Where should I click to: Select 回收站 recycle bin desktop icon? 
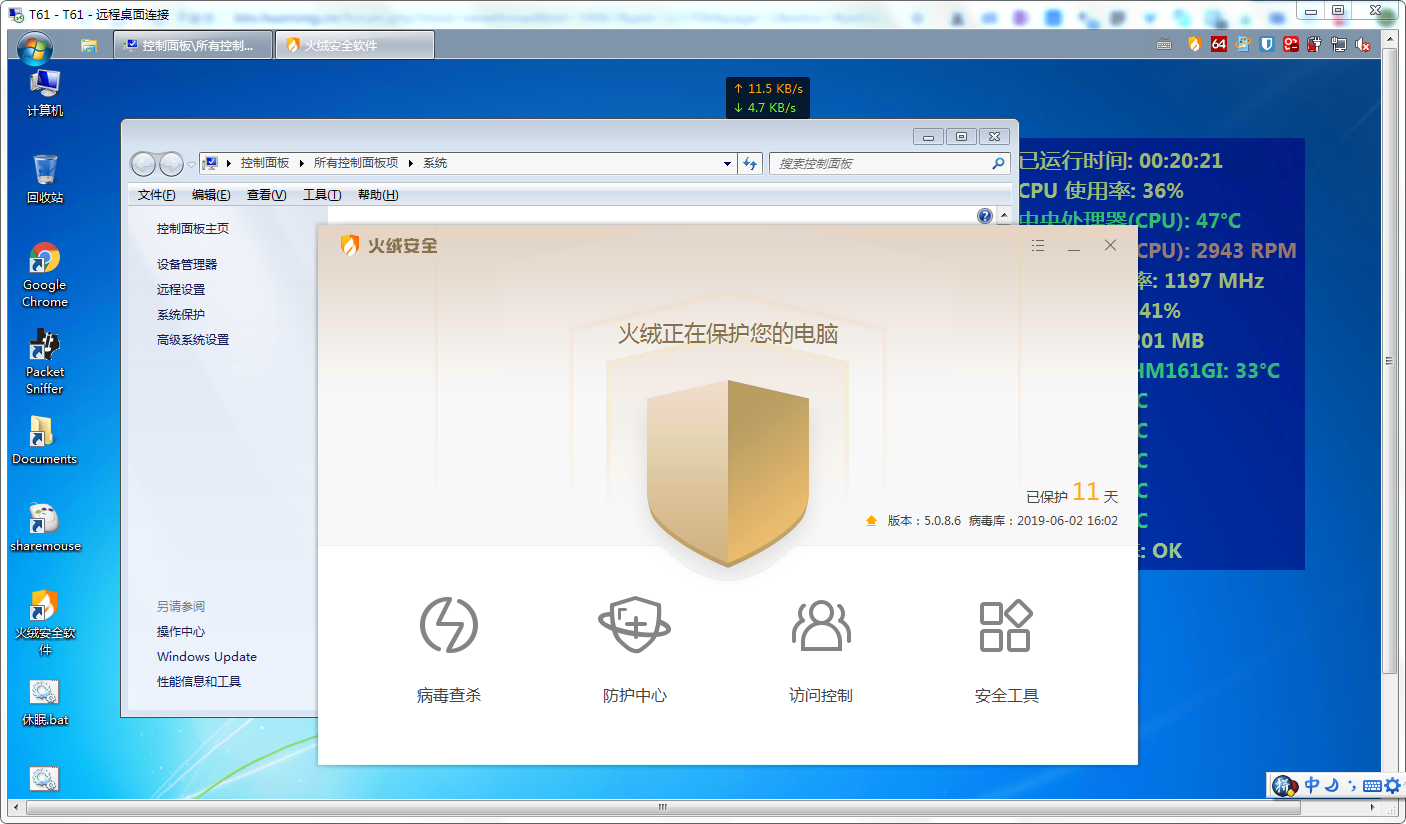click(x=45, y=179)
